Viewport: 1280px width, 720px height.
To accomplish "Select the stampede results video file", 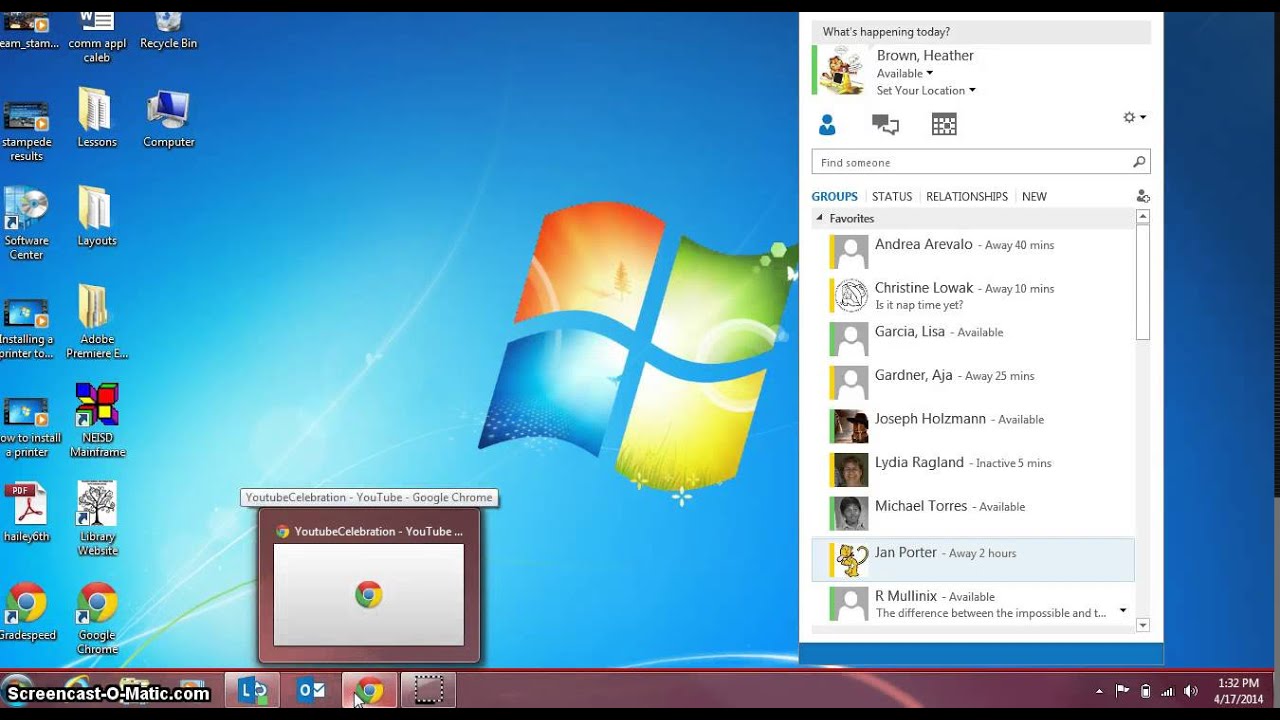I will [x=26, y=130].
